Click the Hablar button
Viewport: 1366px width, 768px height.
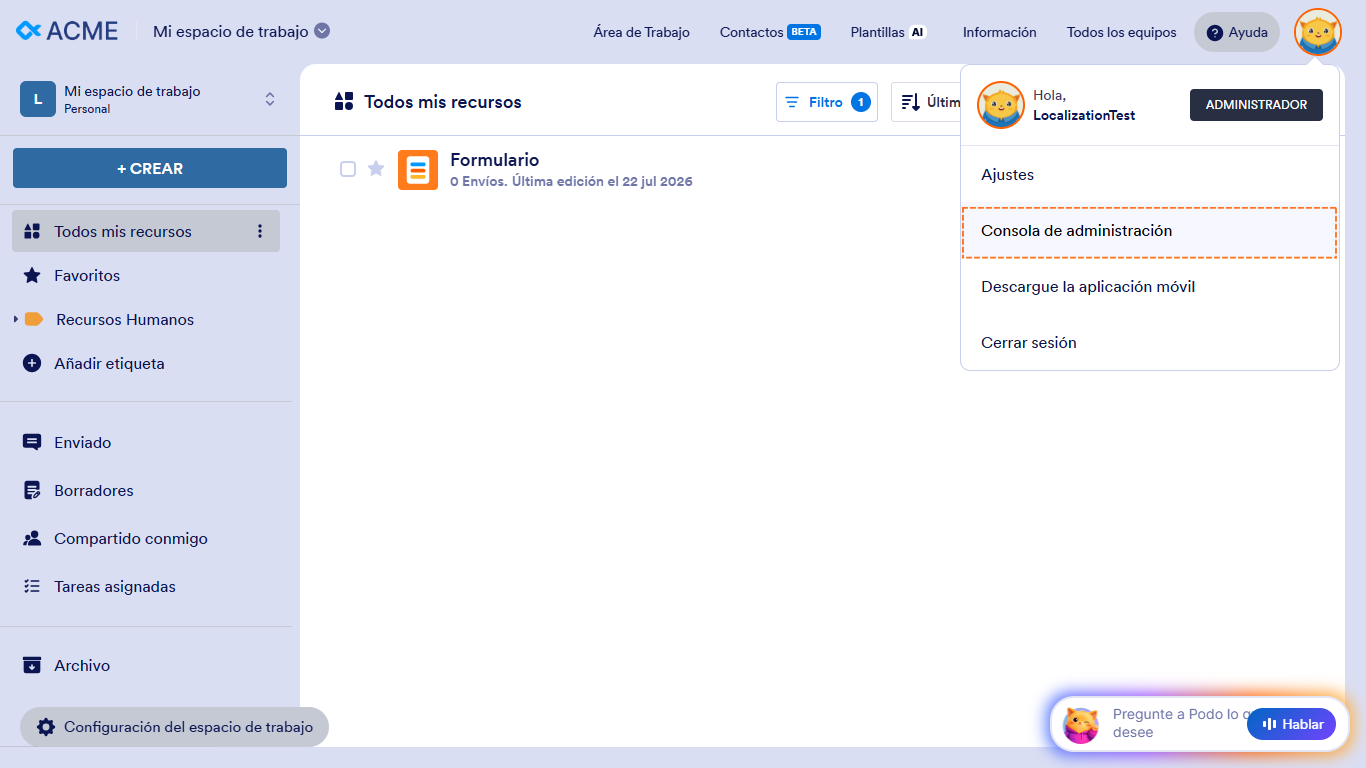(x=1291, y=724)
